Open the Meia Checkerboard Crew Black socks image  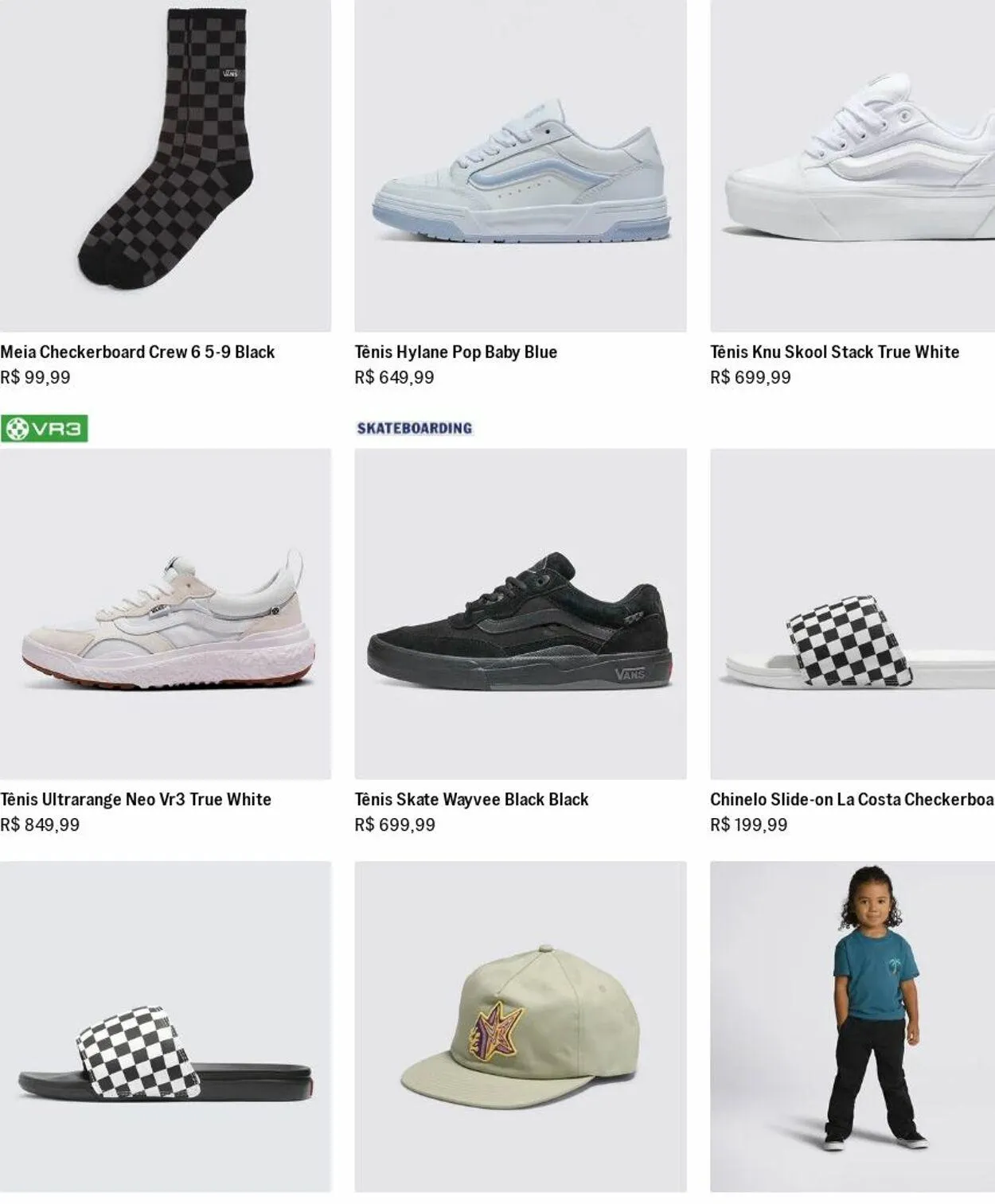point(165,166)
